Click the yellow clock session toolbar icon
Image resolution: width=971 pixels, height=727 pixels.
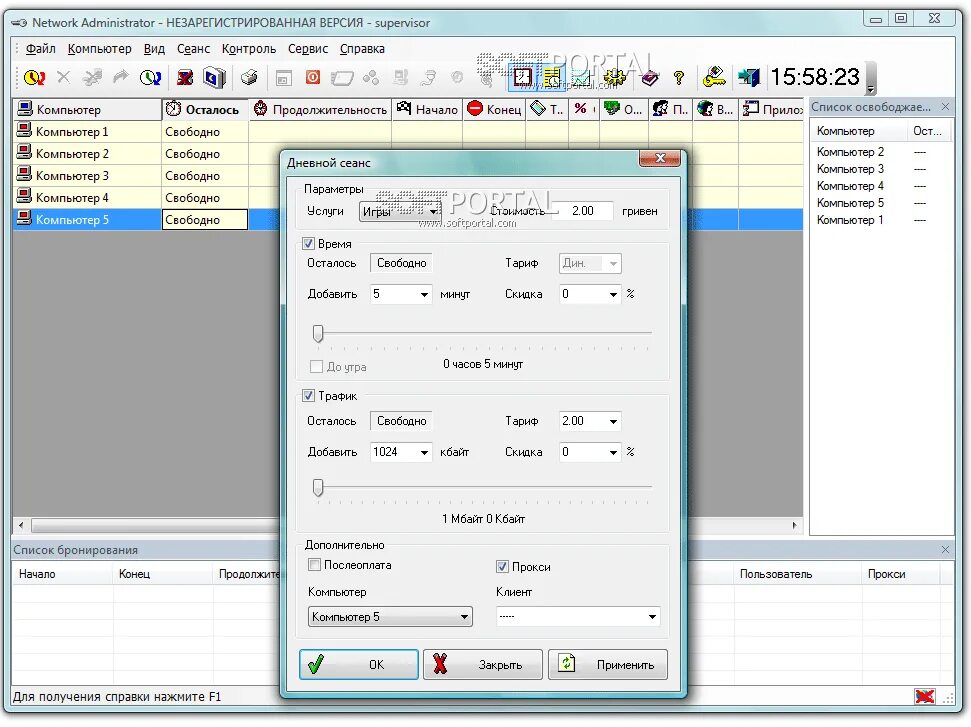click(33, 77)
